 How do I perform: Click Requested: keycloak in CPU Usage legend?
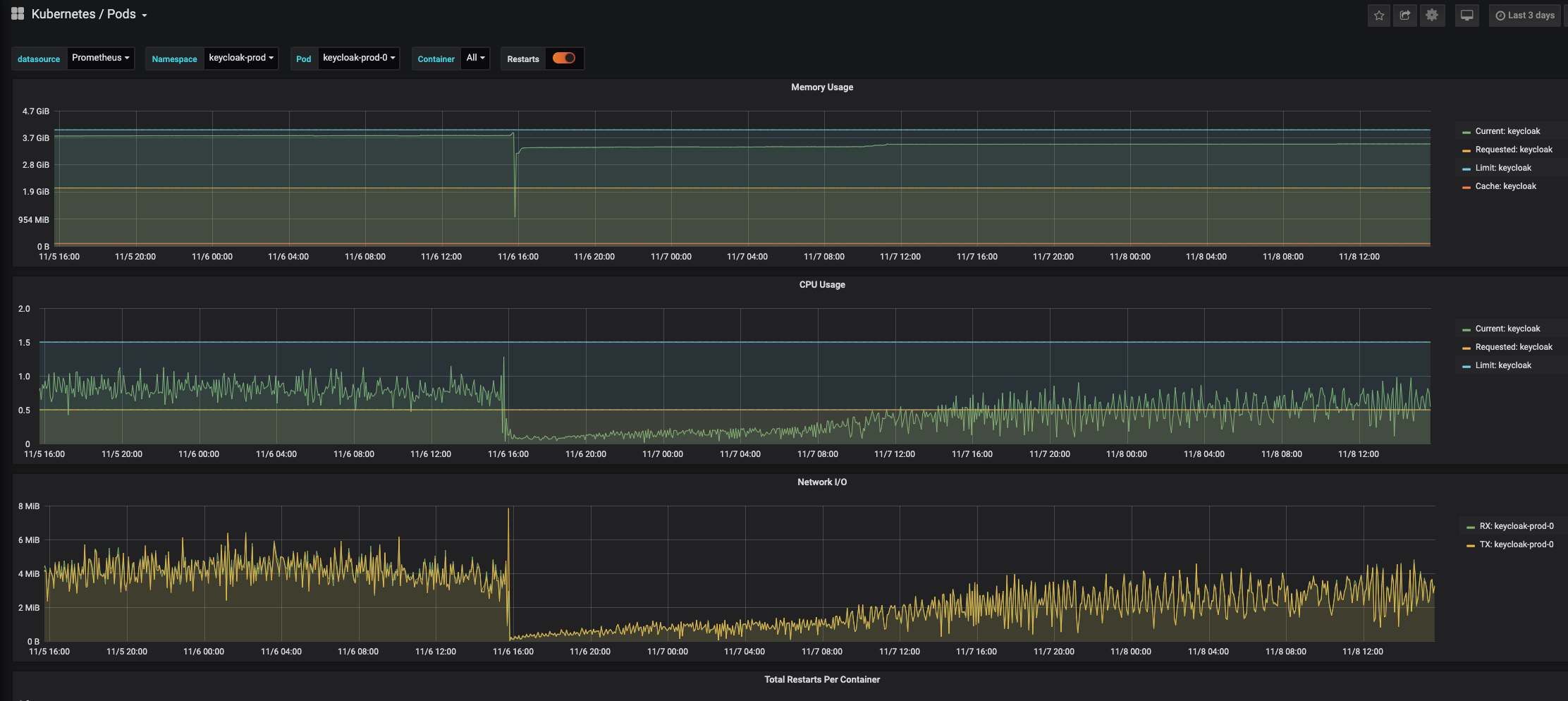(1514, 347)
